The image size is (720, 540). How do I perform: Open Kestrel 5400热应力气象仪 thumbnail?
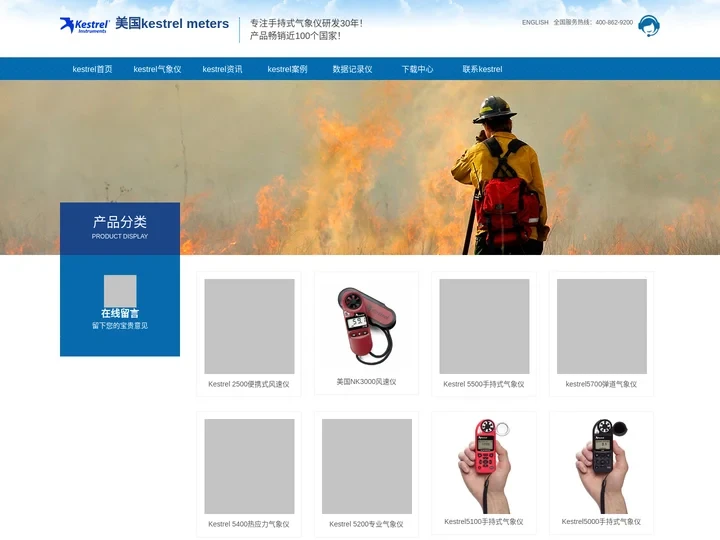(x=249, y=466)
